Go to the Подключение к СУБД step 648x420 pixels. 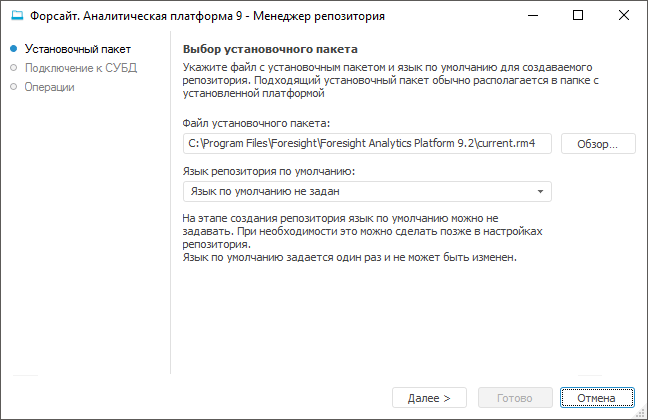[x=81, y=68]
